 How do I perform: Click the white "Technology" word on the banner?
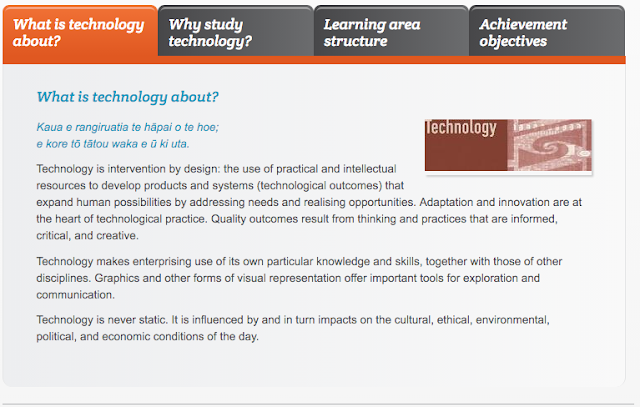(461, 128)
